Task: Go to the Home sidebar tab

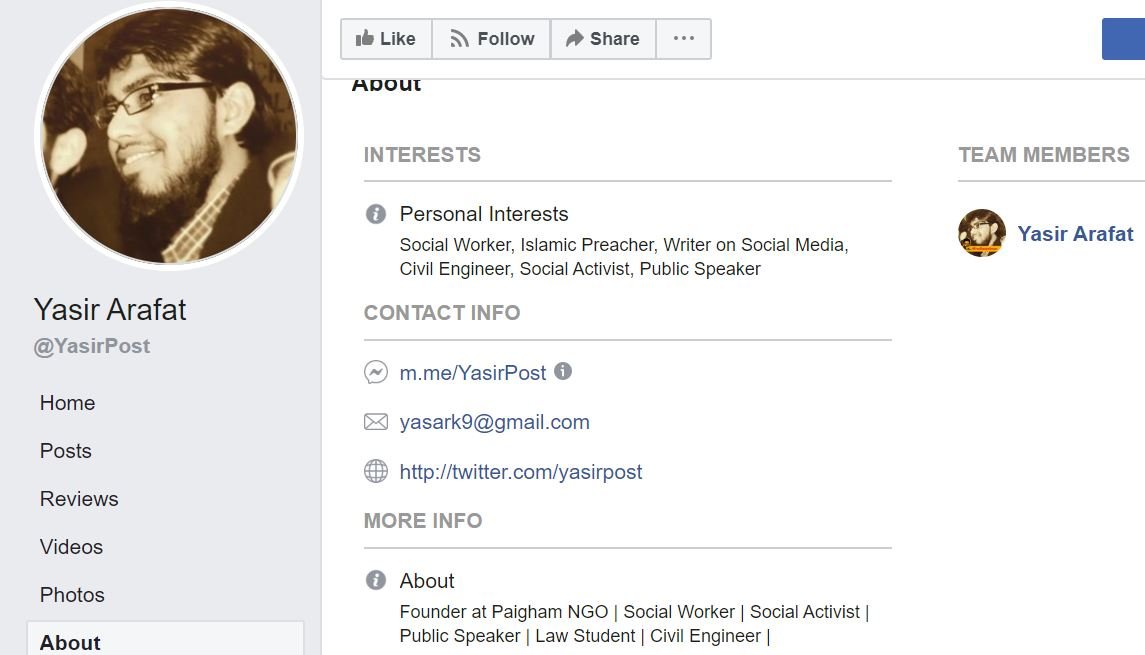Action: (68, 403)
